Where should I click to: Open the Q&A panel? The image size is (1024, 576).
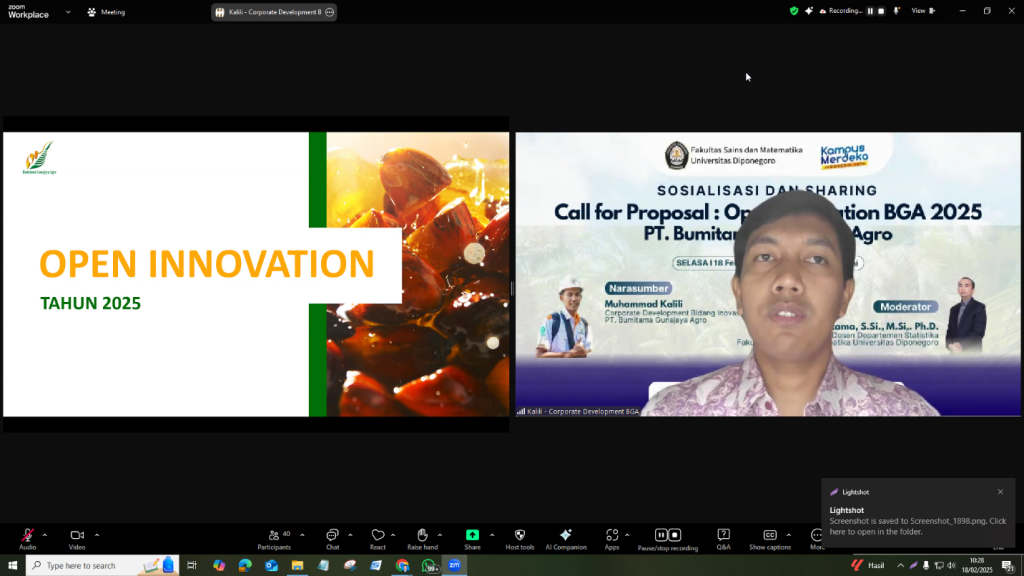coord(723,536)
